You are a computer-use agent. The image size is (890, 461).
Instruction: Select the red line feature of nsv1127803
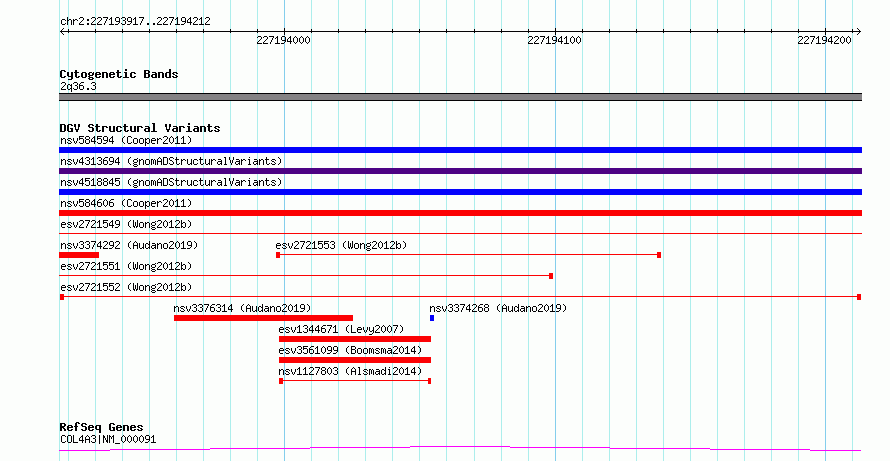[355, 381]
